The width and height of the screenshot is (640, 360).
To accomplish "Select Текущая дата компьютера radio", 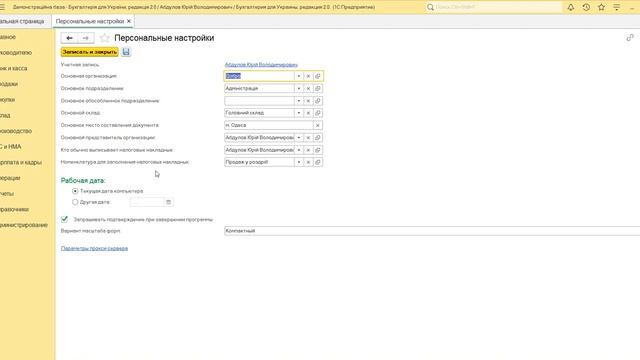I will [x=75, y=191].
